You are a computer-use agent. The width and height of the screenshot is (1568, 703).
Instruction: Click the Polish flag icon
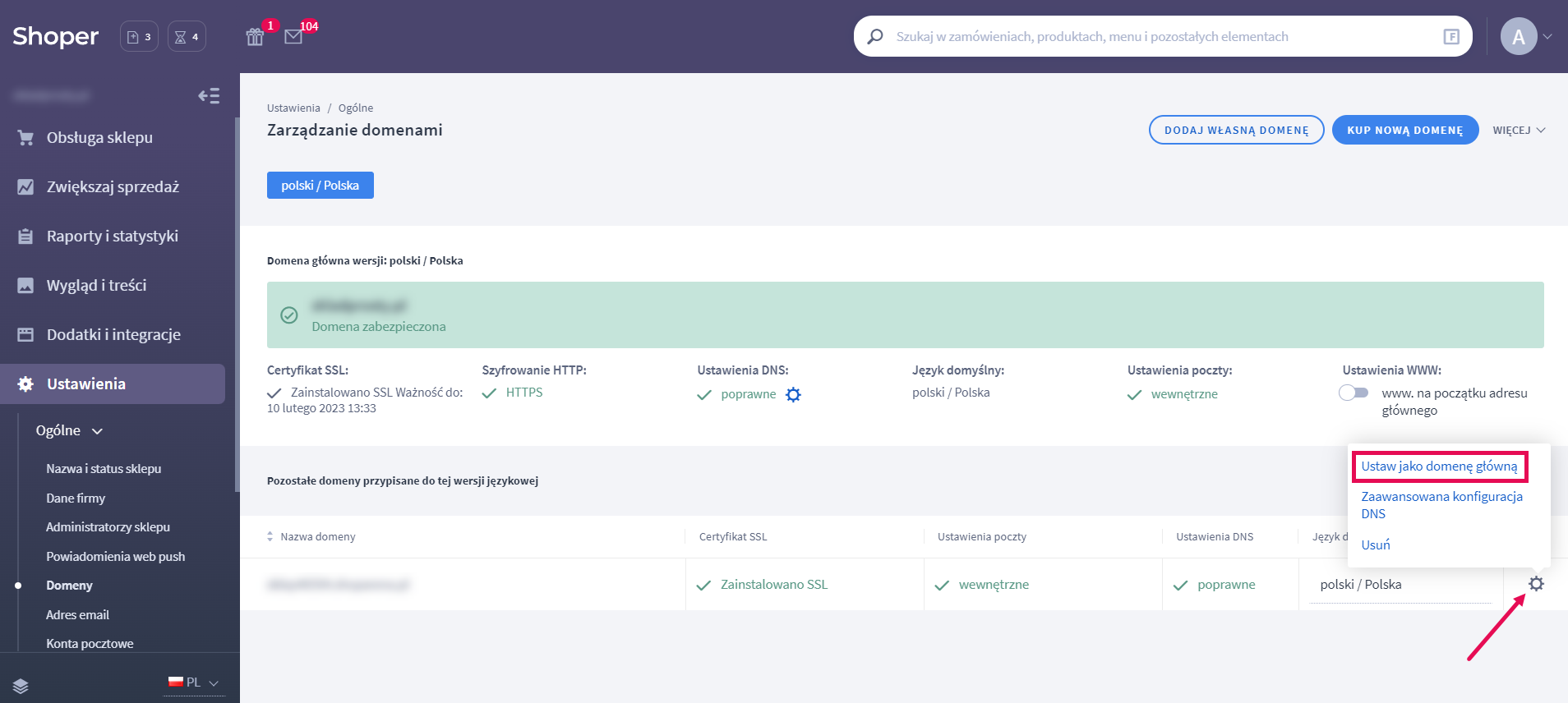175,682
